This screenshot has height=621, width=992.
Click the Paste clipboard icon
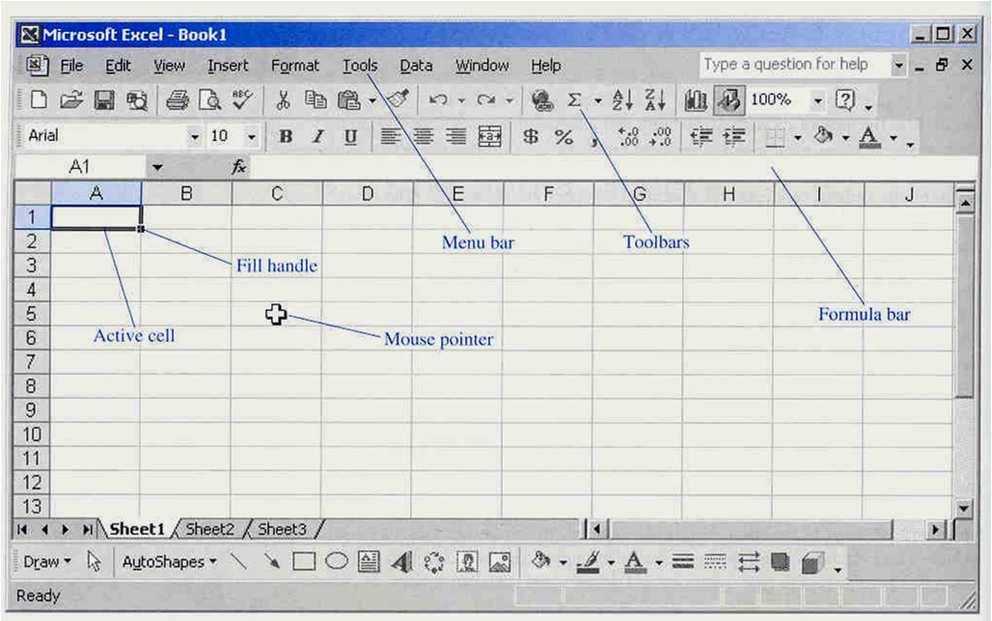pyautogui.click(x=349, y=100)
